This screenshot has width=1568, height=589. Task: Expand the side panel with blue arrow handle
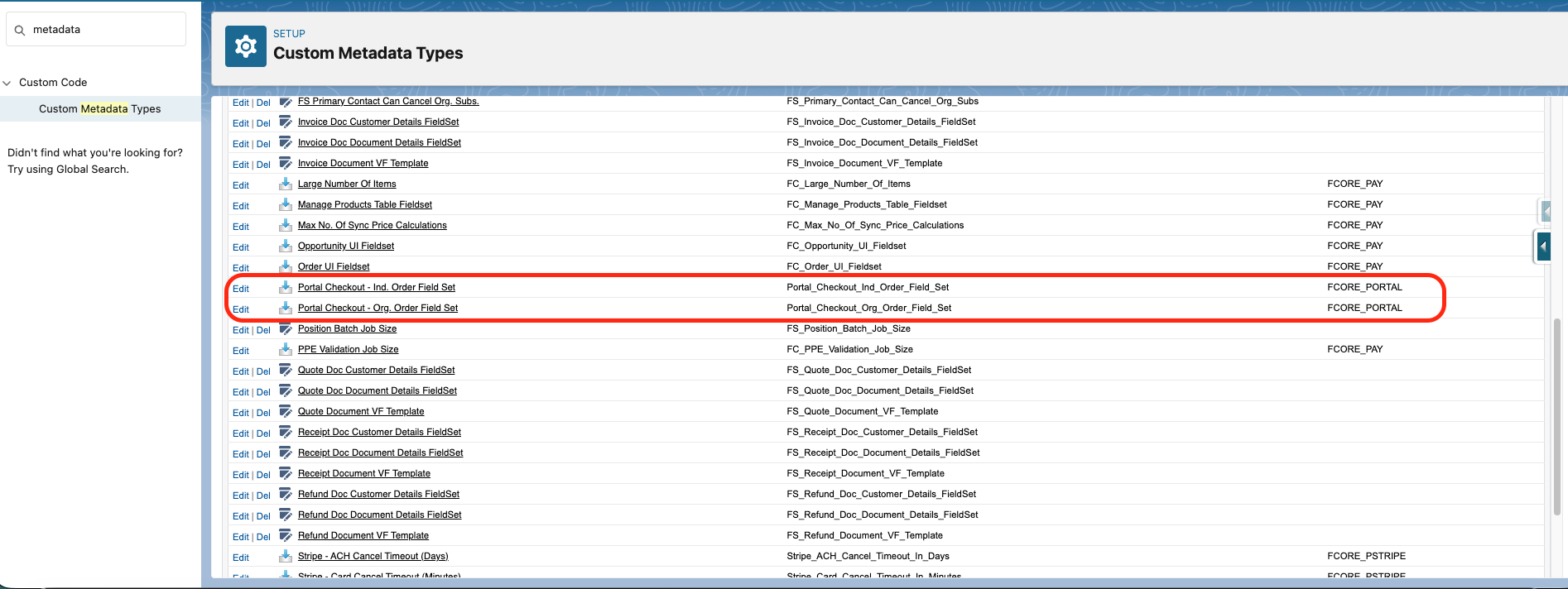point(1543,247)
